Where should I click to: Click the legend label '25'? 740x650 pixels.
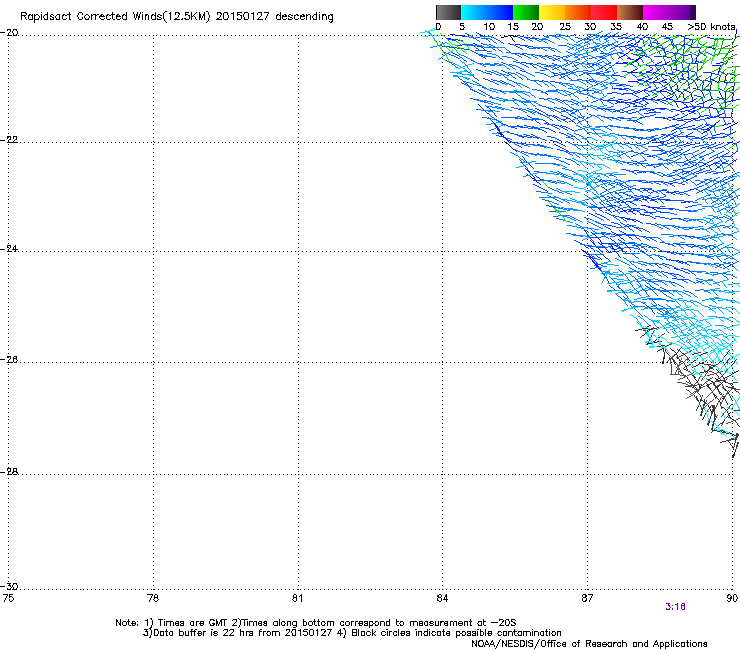click(565, 27)
